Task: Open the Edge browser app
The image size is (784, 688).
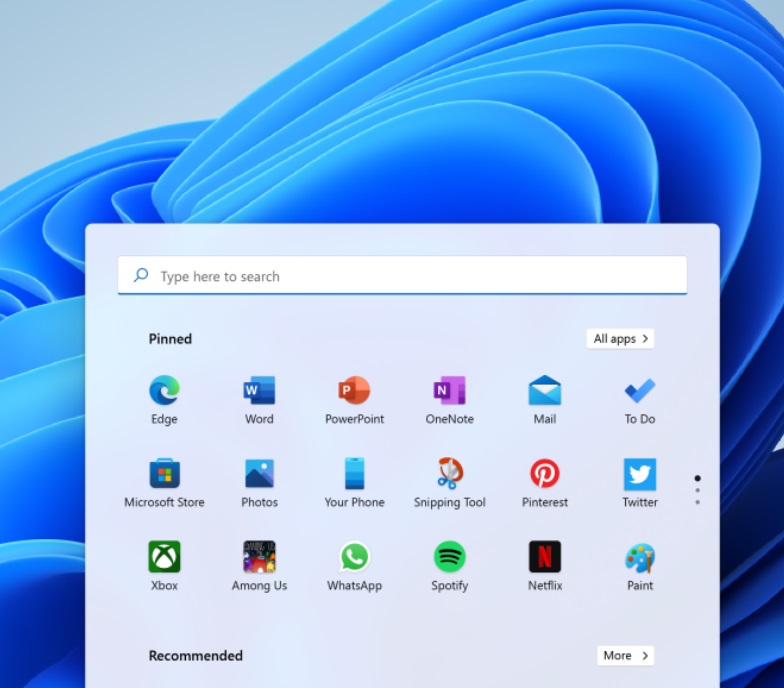Action: [x=164, y=400]
